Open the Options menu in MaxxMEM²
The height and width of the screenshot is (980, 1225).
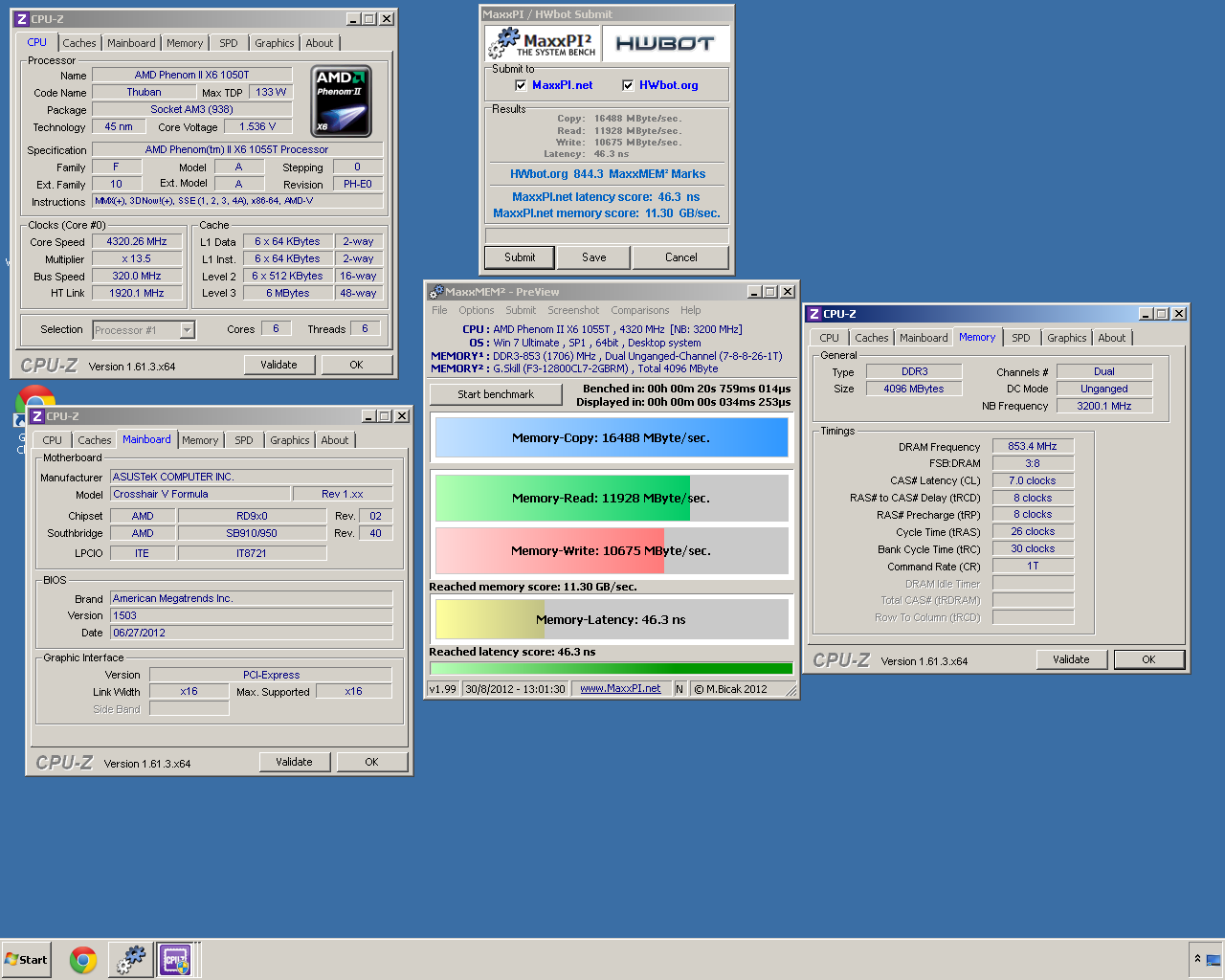click(x=477, y=310)
